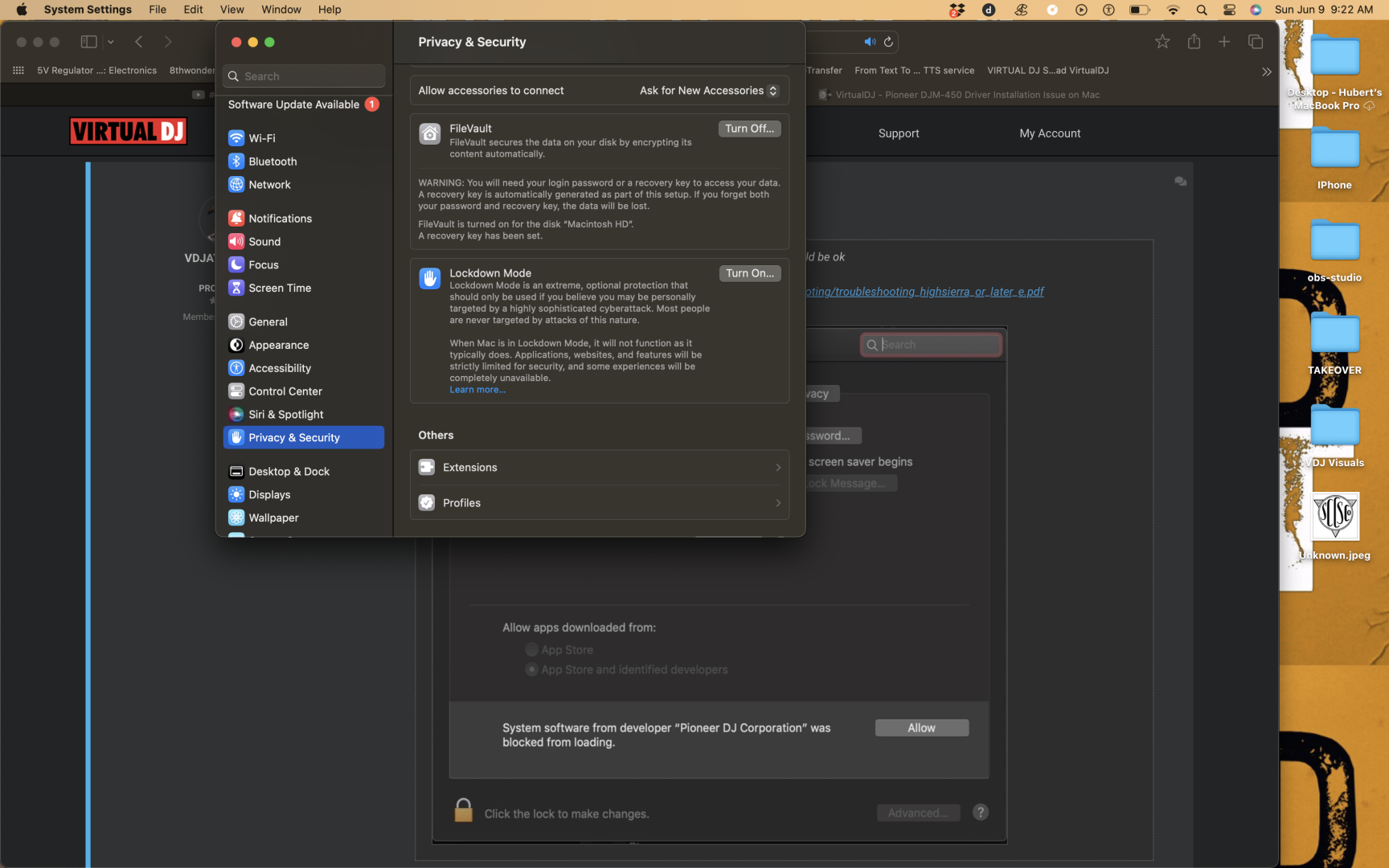1389x868 pixels.
Task: Open VIRTUAL DJ bookmark in favorites bar
Action: pos(1048,71)
